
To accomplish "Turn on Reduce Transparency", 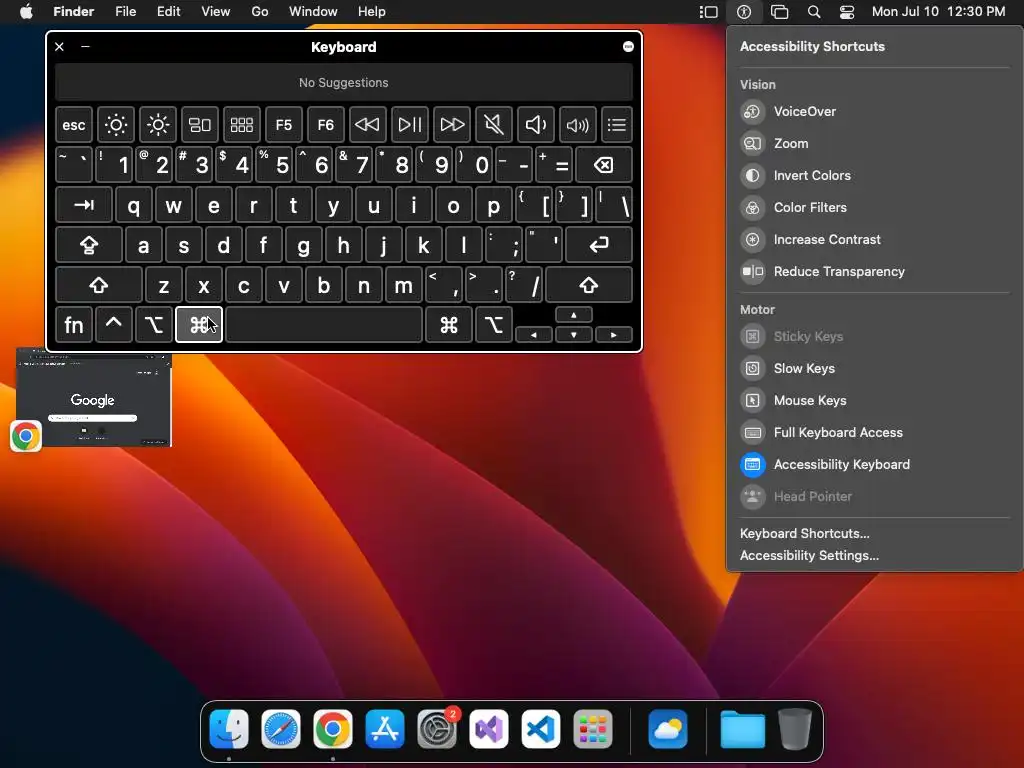I will [x=874, y=271].
